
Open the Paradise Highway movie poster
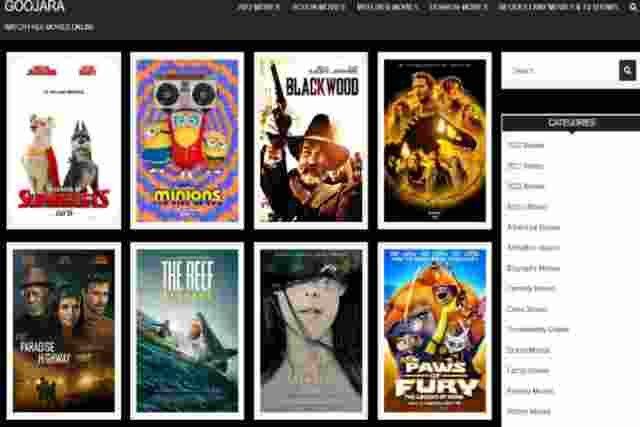tap(64, 331)
